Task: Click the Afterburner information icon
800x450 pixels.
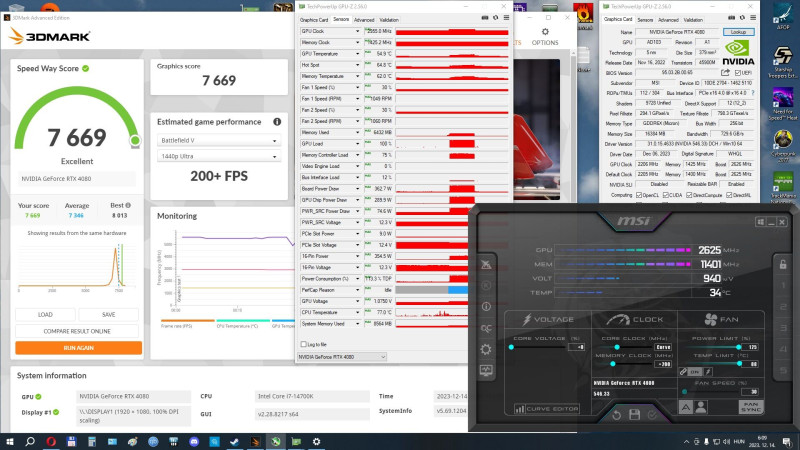Action: click(486, 307)
